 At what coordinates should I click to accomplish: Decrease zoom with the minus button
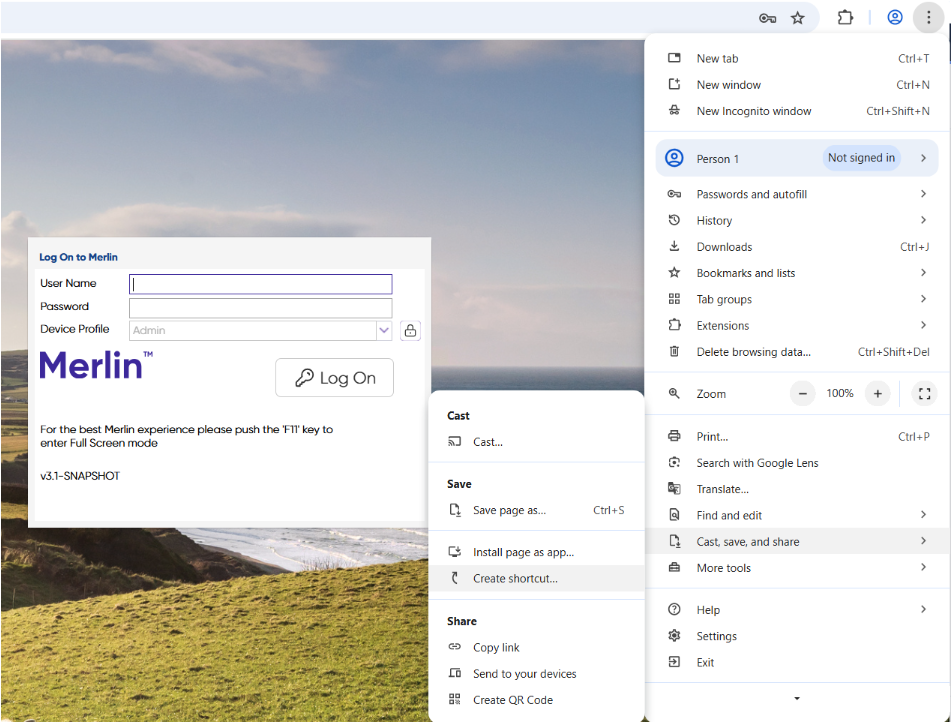point(802,394)
